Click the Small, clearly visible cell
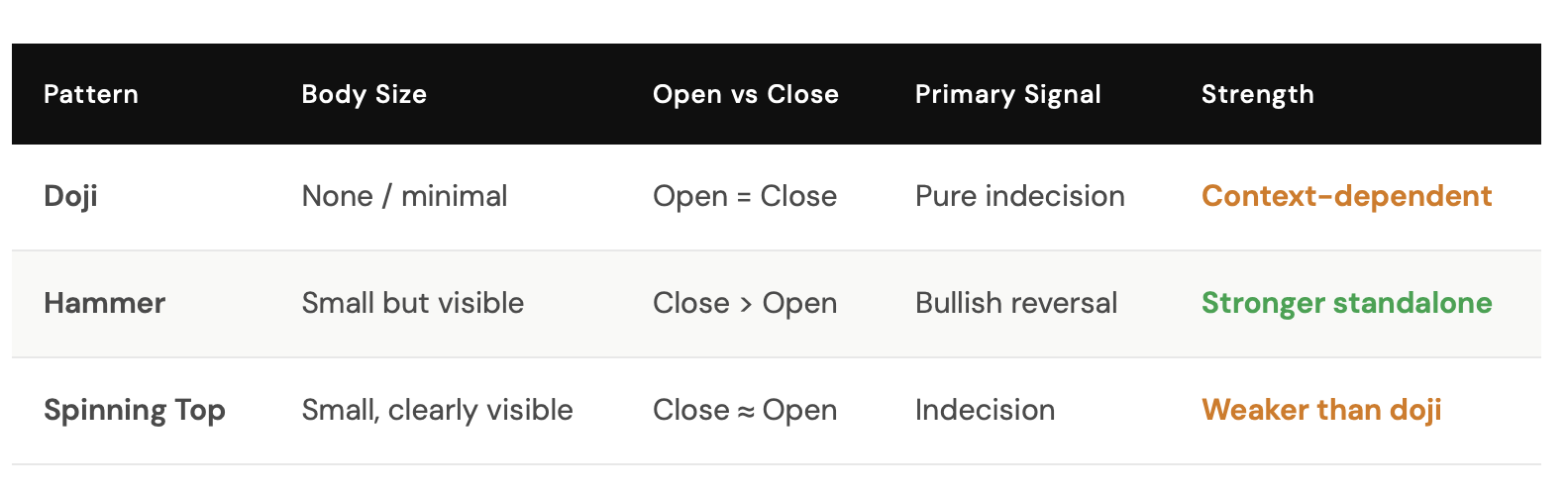 tap(437, 410)
